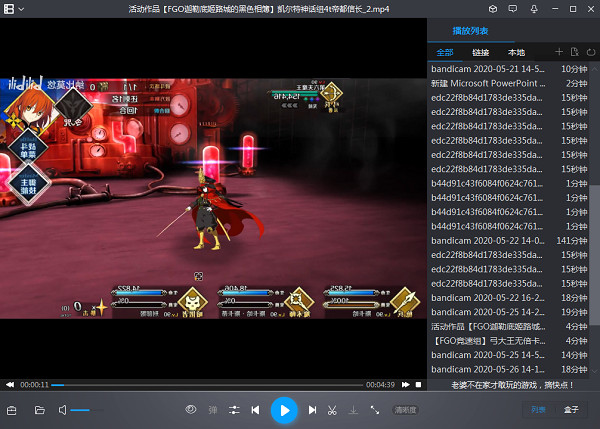Select bandicam 2020-05-25 14-5 playlist item
The image size is (600, 429).
(509, 355)
